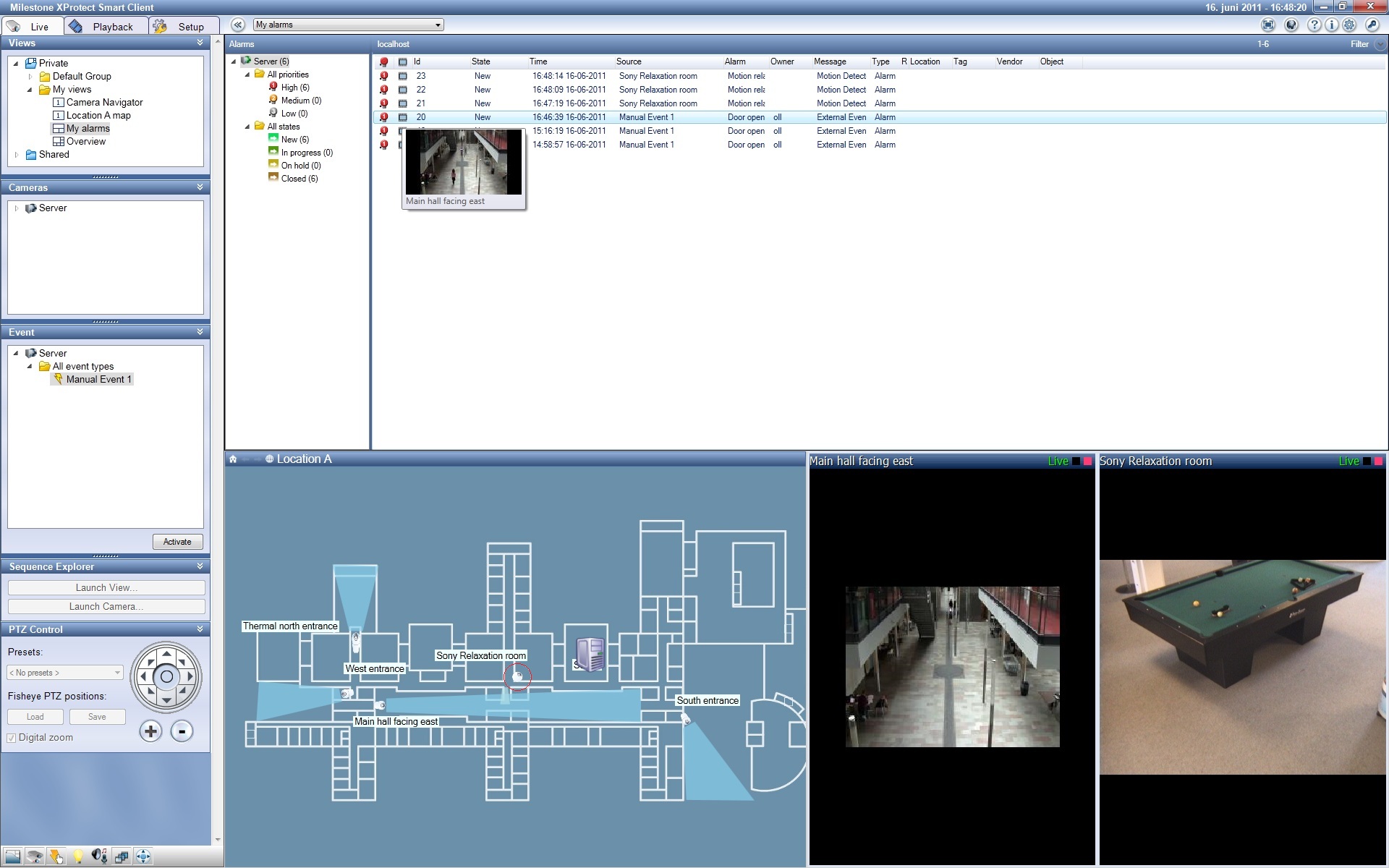Expand the Shared views folder
The width and height of the screenshot is (1389, 868).
coord(17,155)
